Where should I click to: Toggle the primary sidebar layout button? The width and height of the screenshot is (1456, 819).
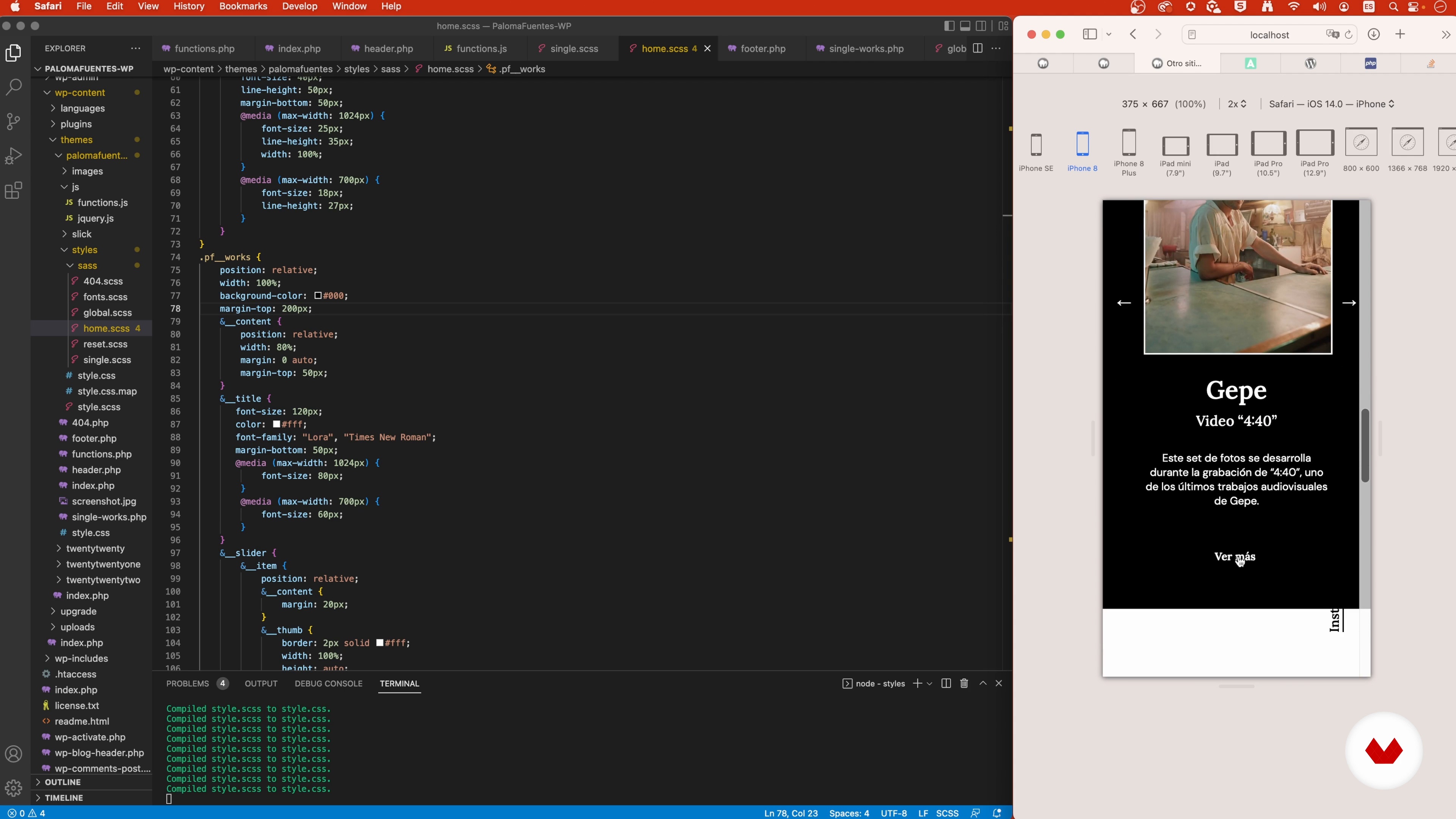[x=949, y=26]
